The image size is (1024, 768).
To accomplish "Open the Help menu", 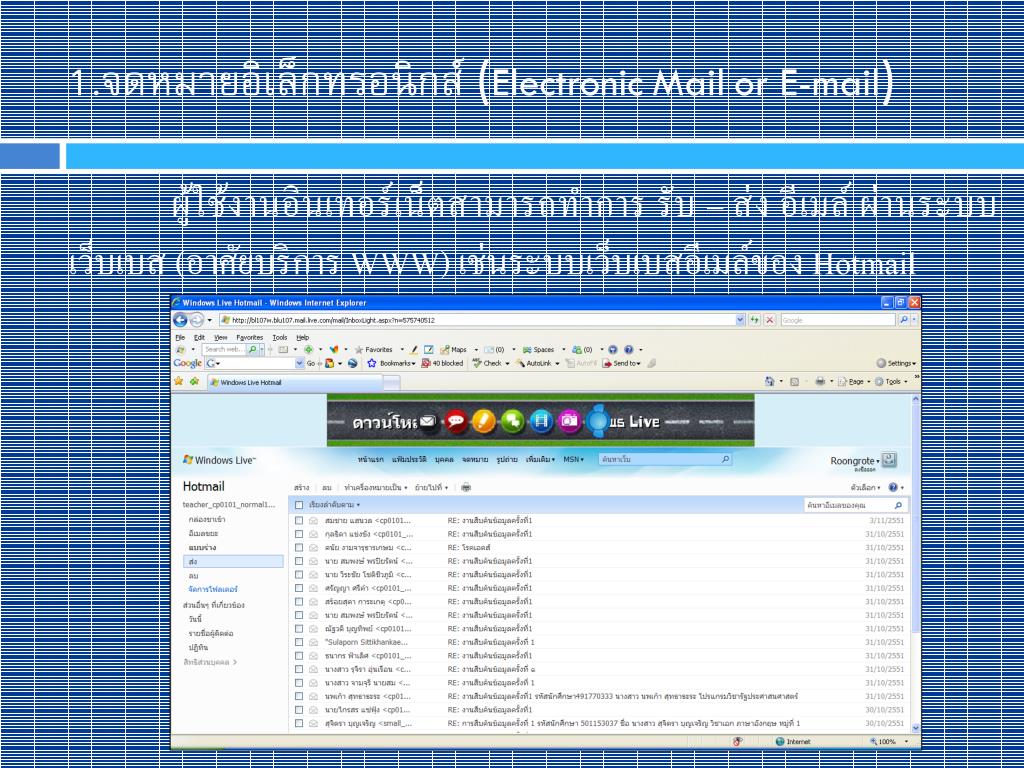I will click(x=303, y=338).
